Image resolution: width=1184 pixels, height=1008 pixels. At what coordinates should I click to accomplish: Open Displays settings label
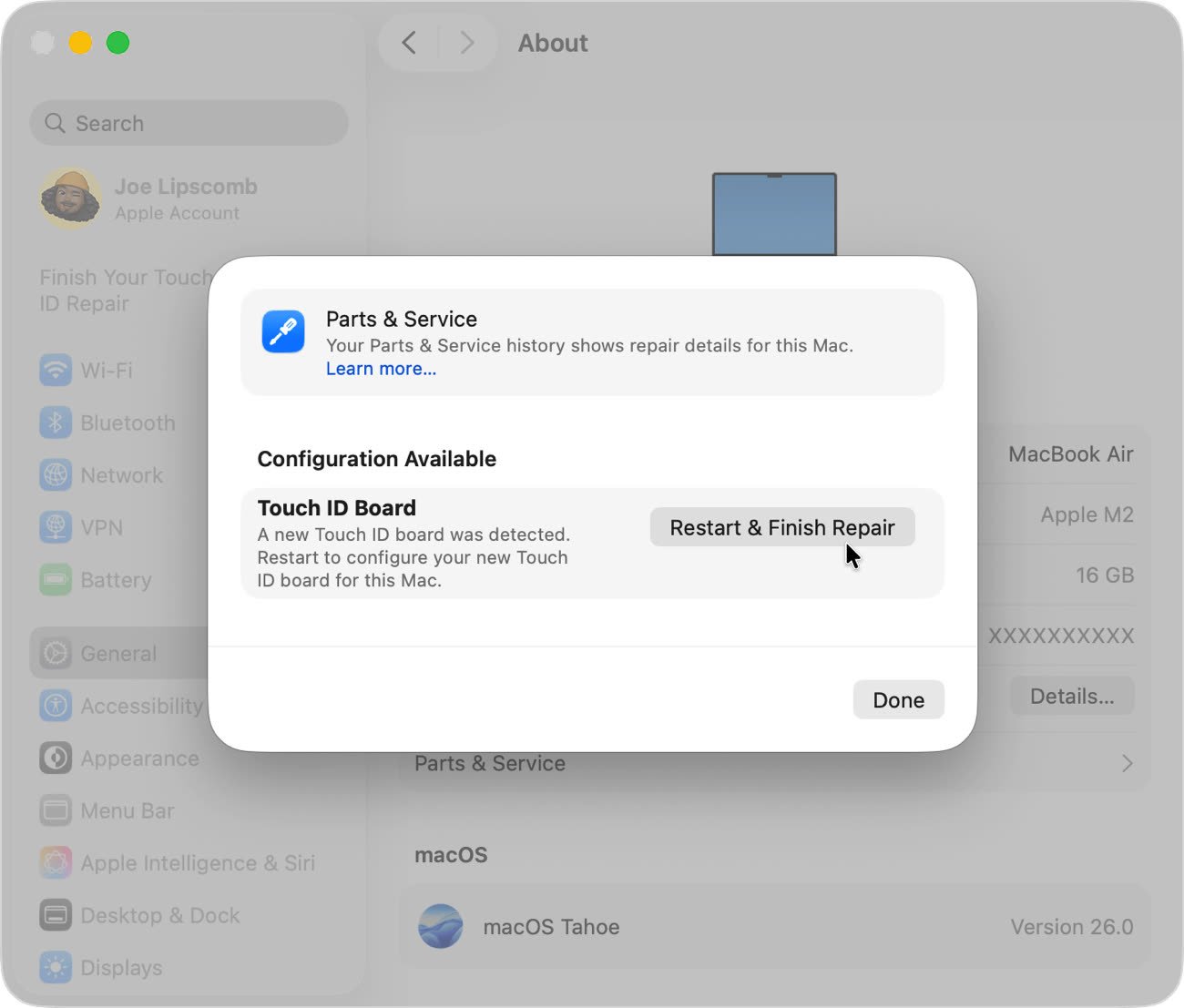[x=121, y=967]
